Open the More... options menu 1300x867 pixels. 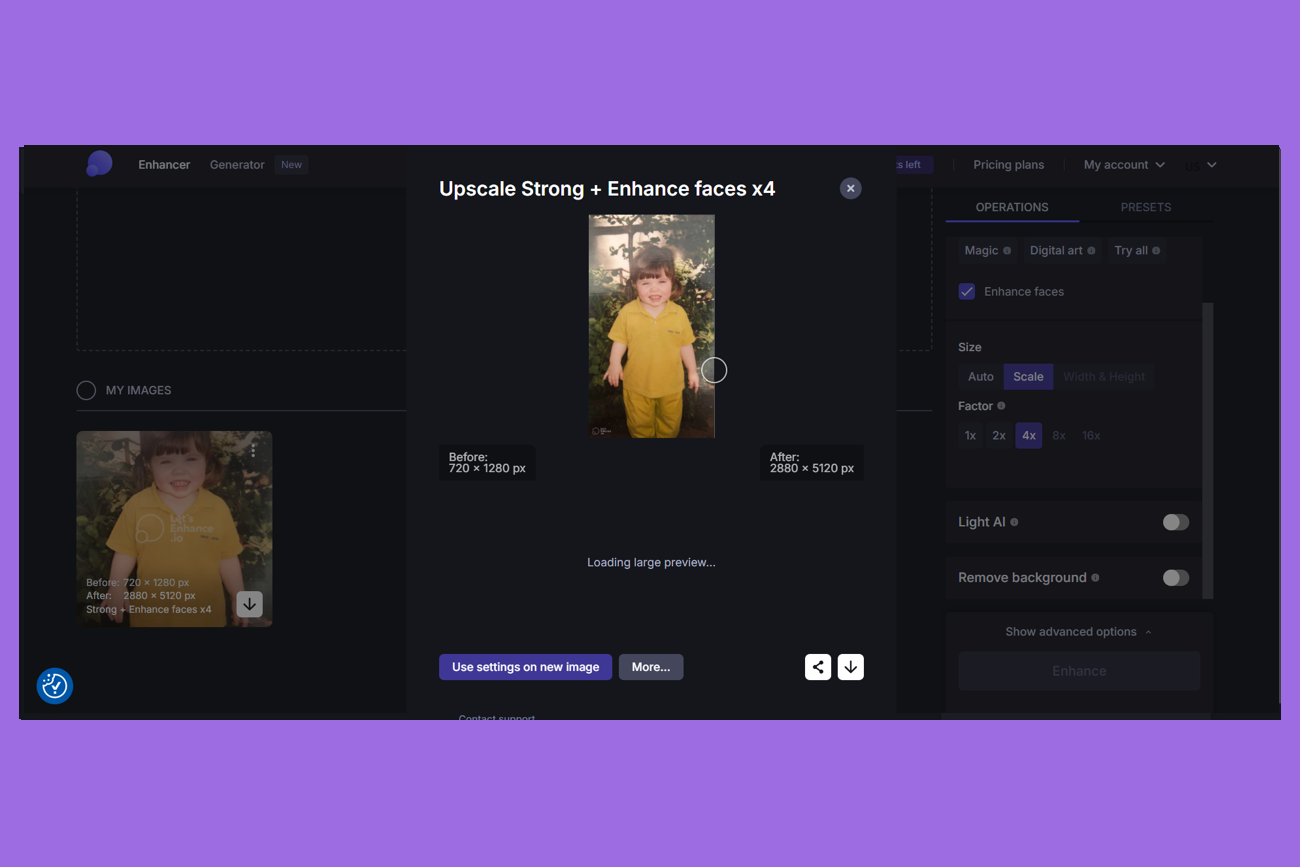(x=651, y=667)
